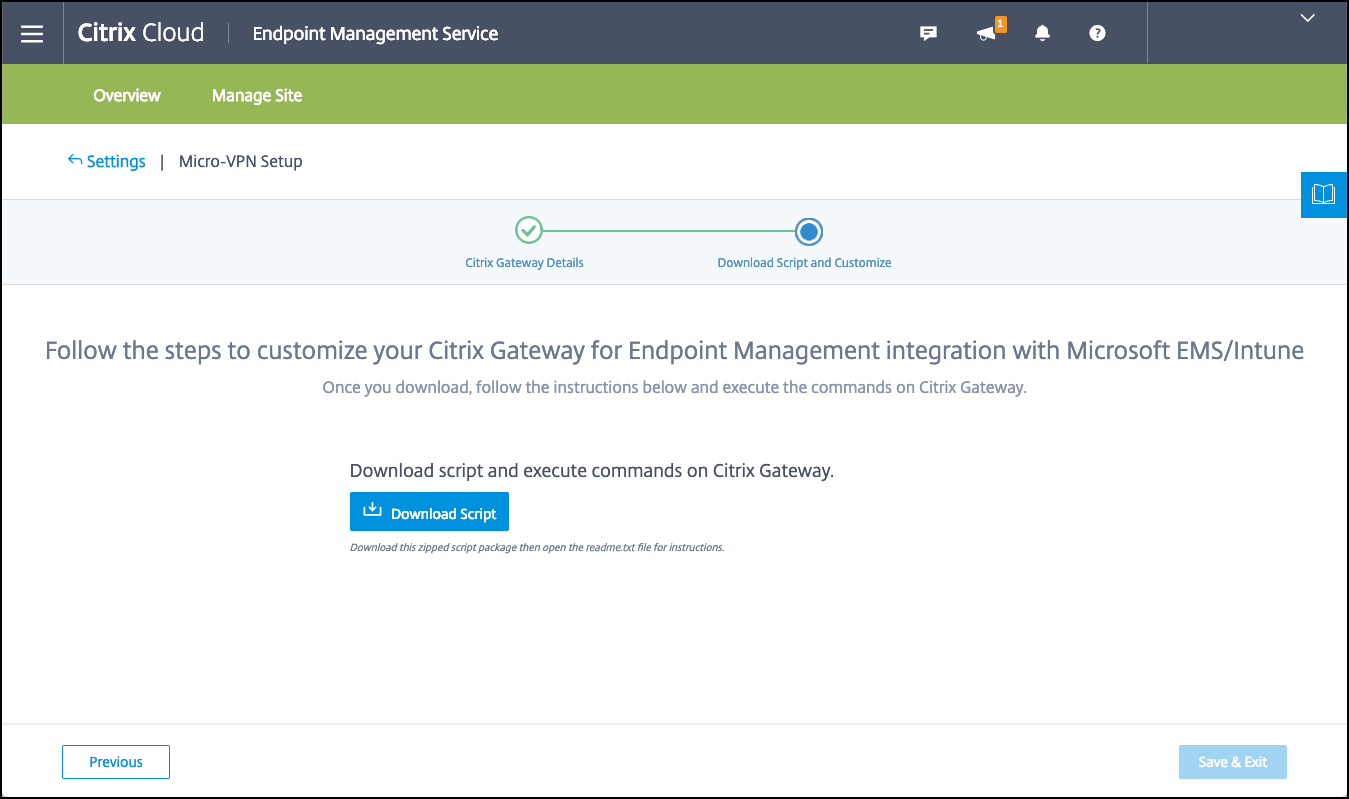Click the Save & Exit button
This screenshot has width=1349, height=799.
[1232, 762]
